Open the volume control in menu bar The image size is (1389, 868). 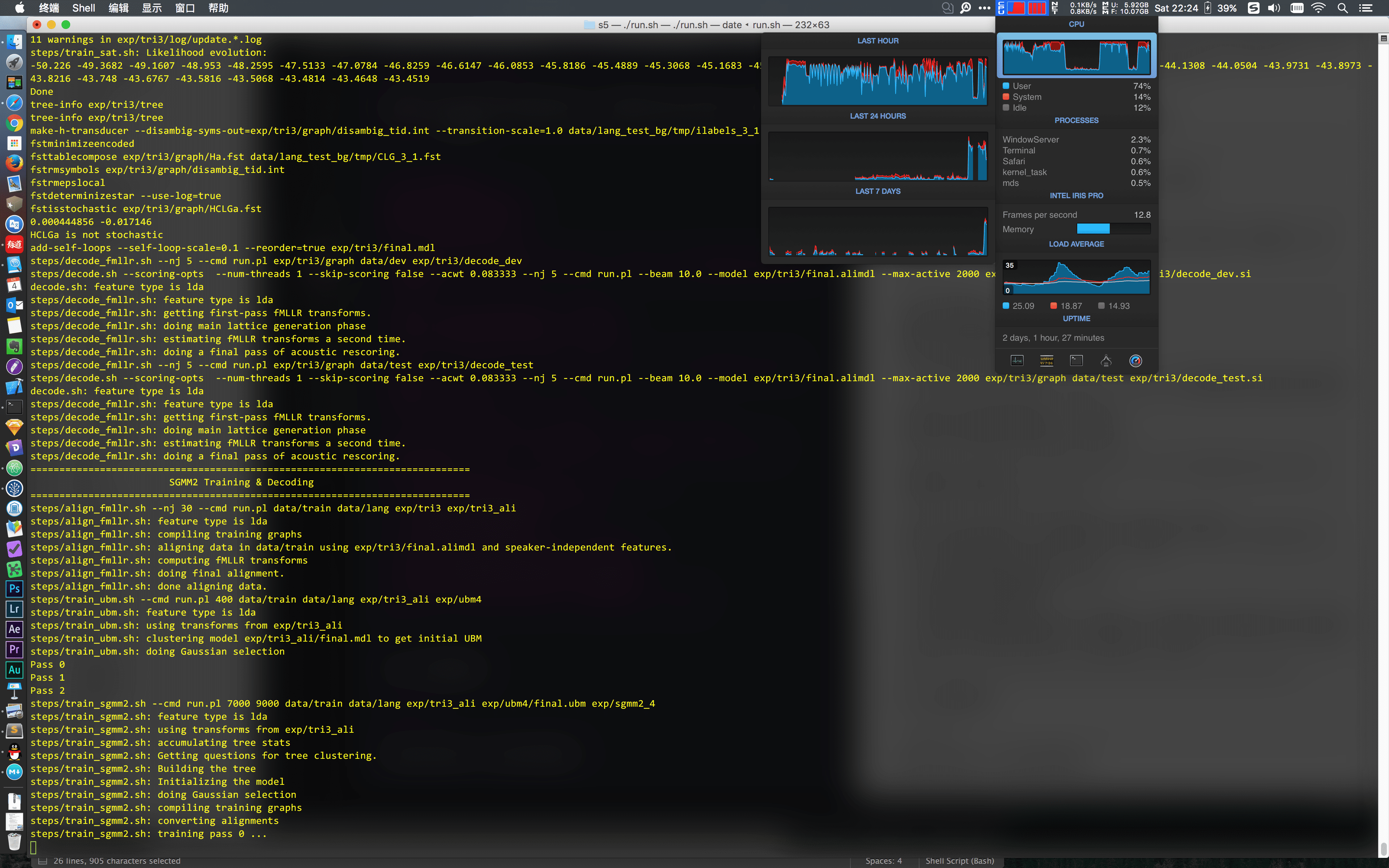pyautogui.click(x=1274, y=8)
